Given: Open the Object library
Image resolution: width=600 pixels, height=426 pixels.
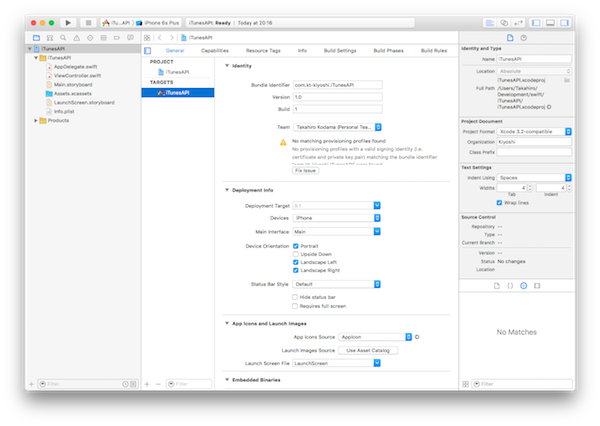Looking at the screenshot, I should pyautogui.click(x=523, y=286).
